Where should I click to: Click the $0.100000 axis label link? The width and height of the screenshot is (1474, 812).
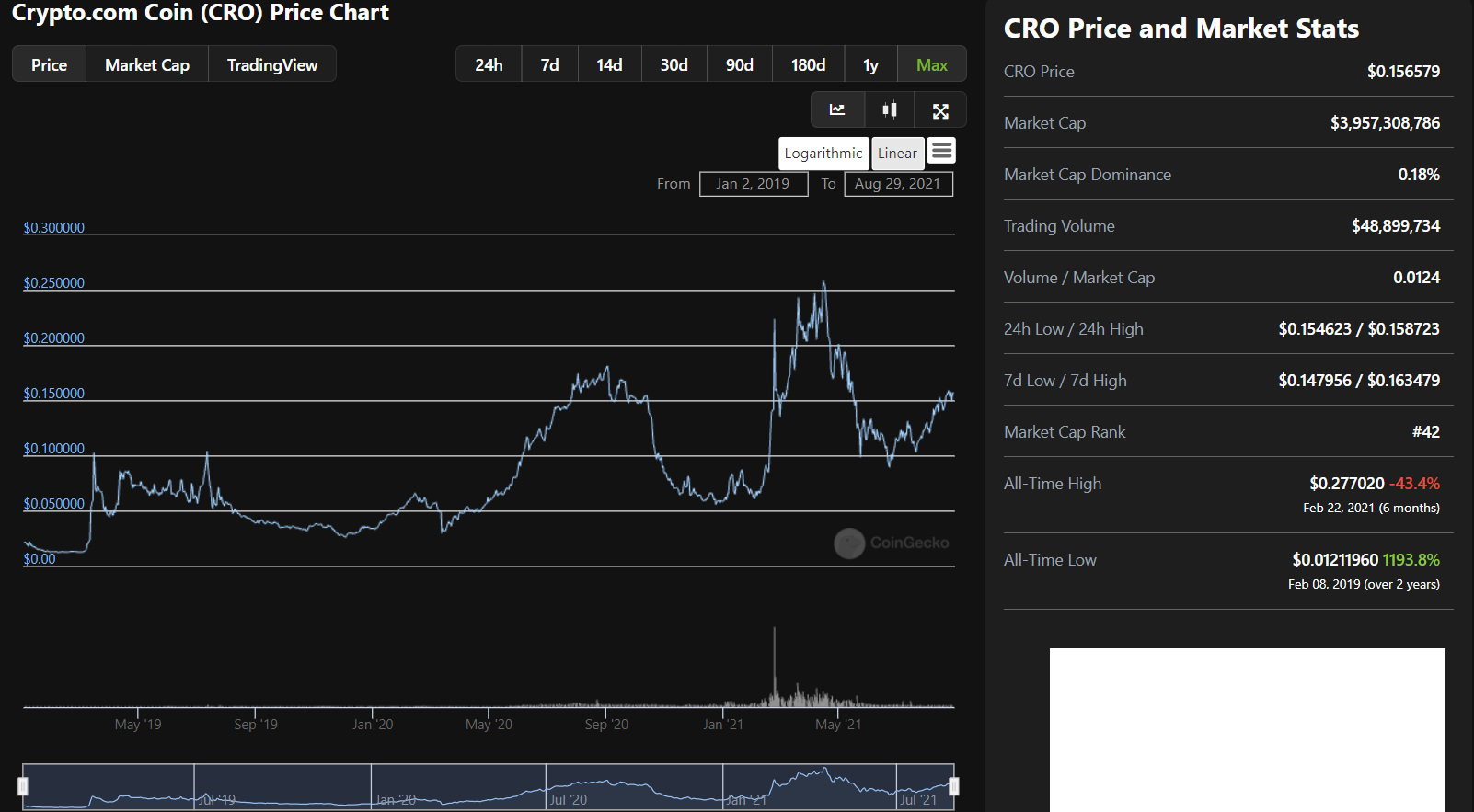click(54, 448)
